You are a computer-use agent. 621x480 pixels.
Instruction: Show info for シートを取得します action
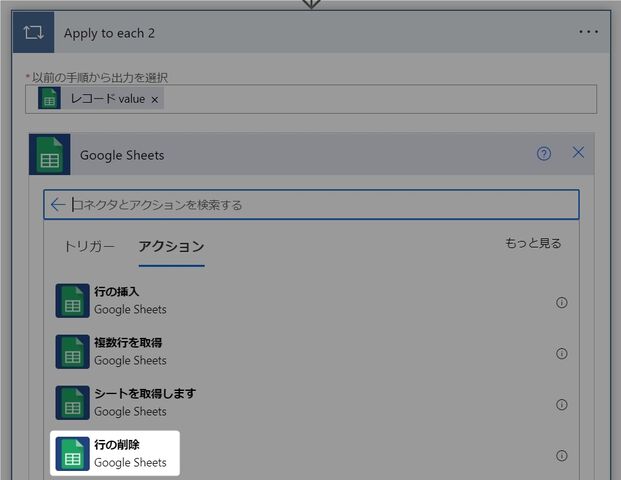pyautogui.click(x=562, y=404)
